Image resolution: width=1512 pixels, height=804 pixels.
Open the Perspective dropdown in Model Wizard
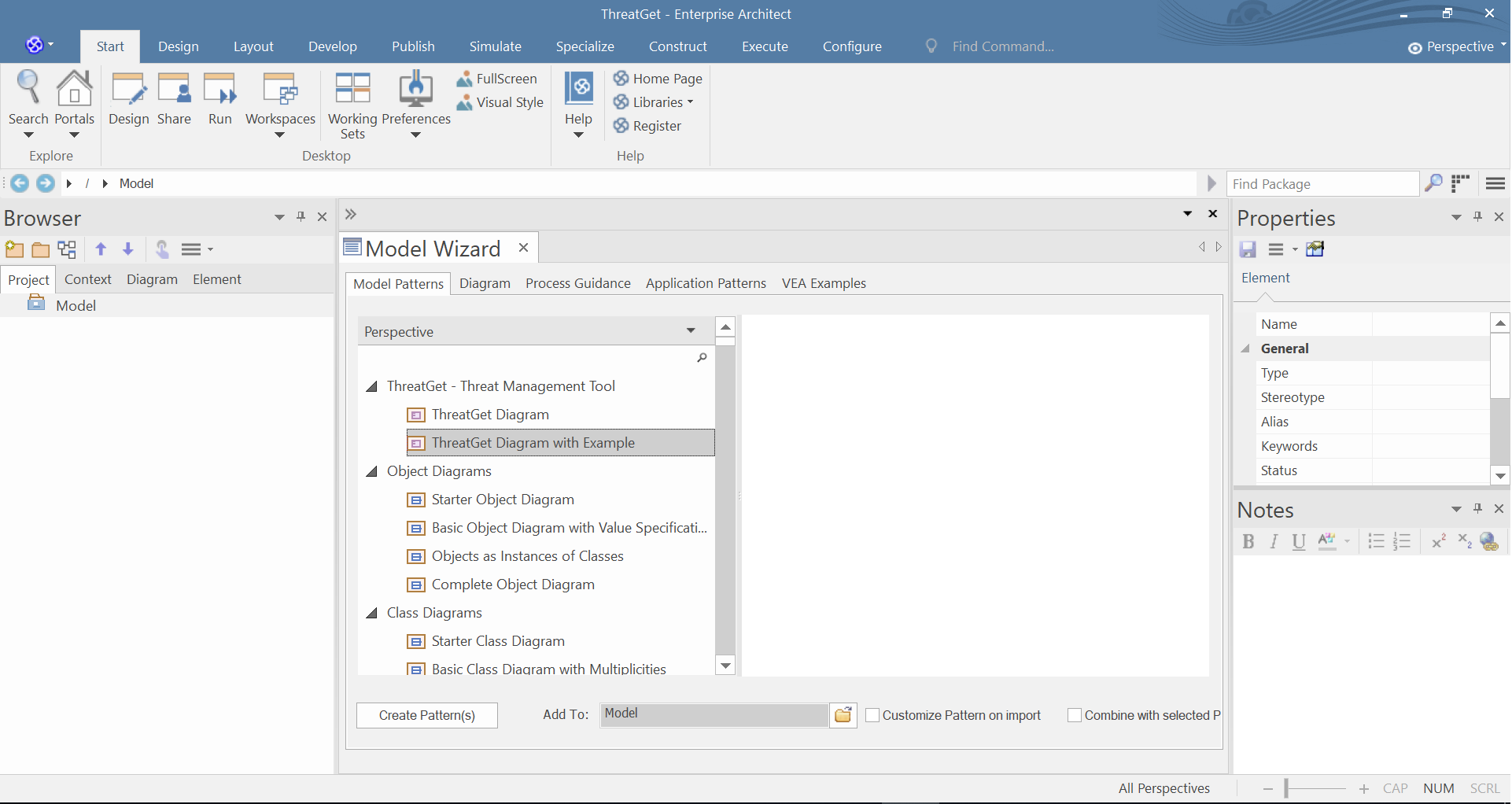(691, 331)
